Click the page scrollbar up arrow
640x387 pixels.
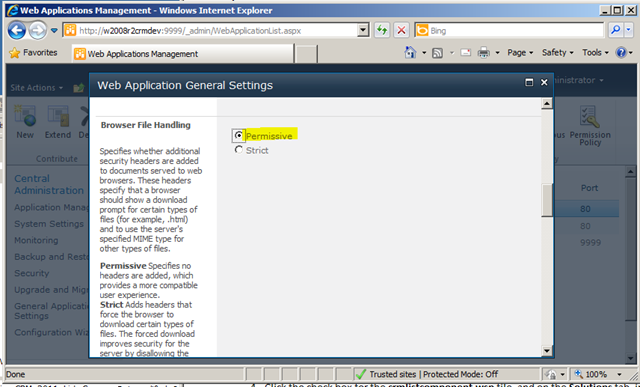(631, 171)
